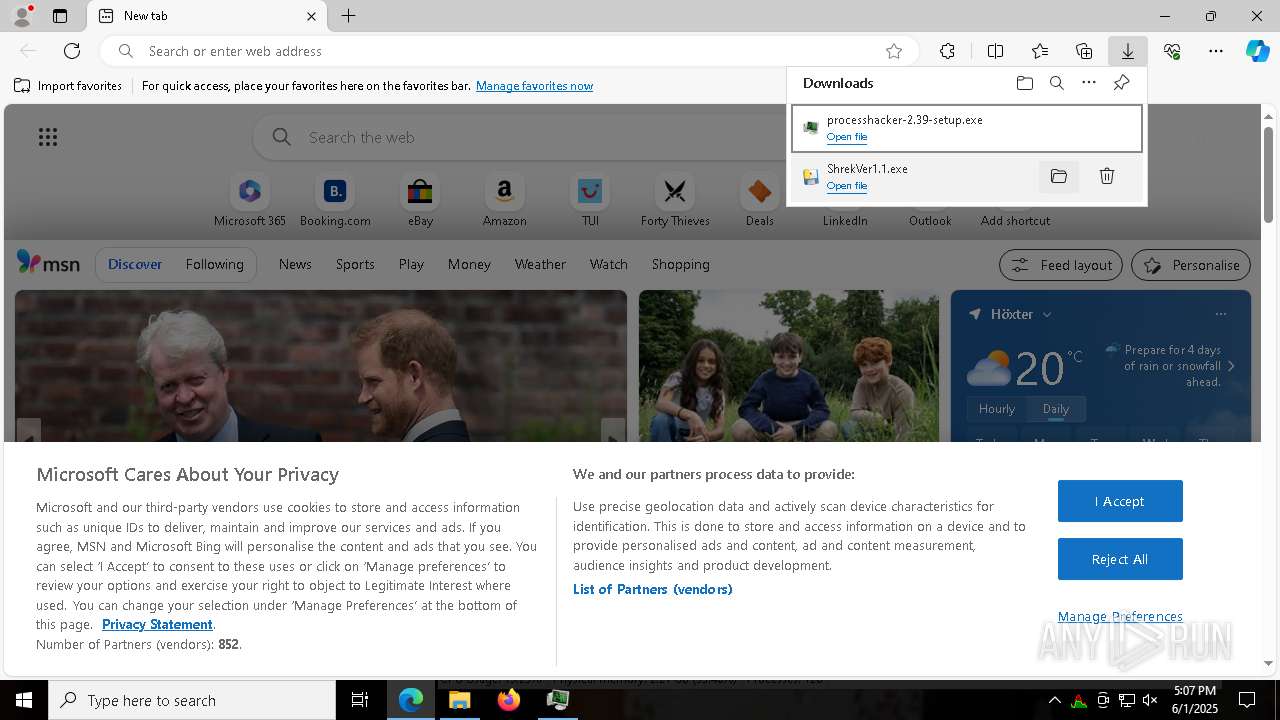Image resolution: width=1280 pixels, height=720 pixels.
Task: Select the Discover tab
Action: point(135,264)
